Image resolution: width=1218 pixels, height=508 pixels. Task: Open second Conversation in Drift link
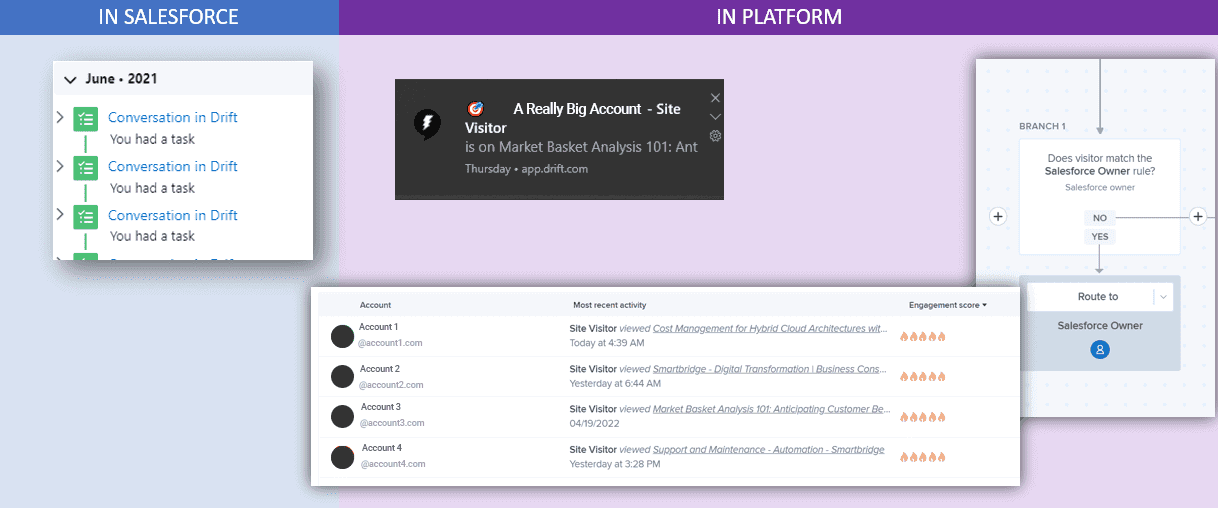(173, 166)
